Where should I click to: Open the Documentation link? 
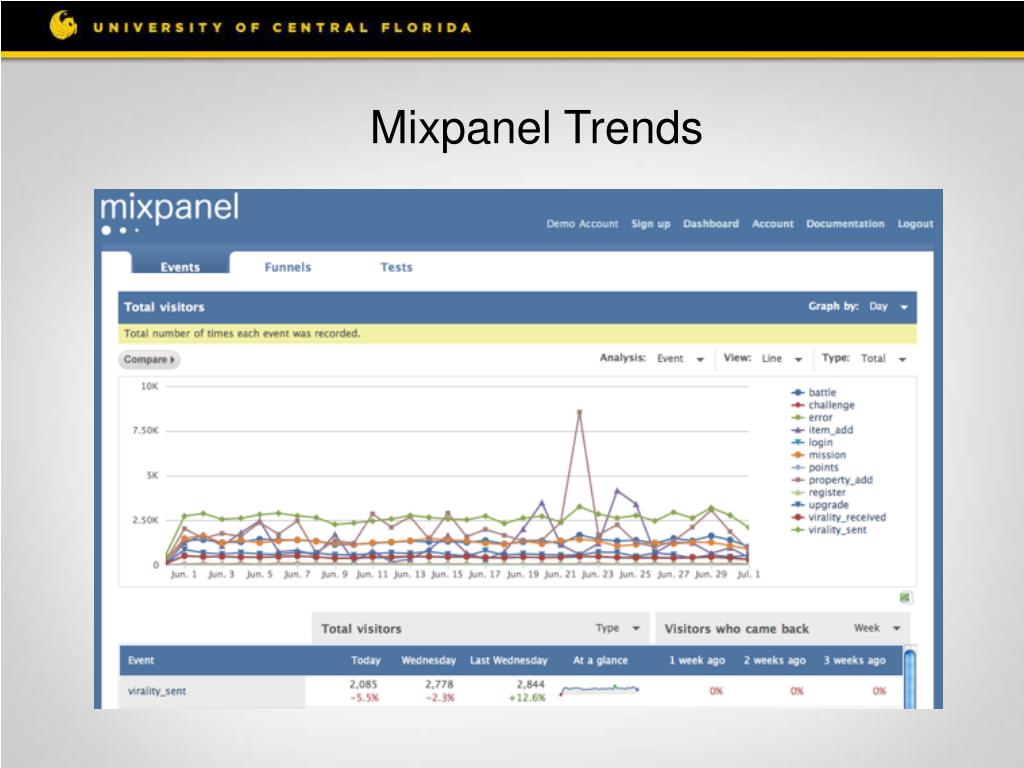(845, 223)
